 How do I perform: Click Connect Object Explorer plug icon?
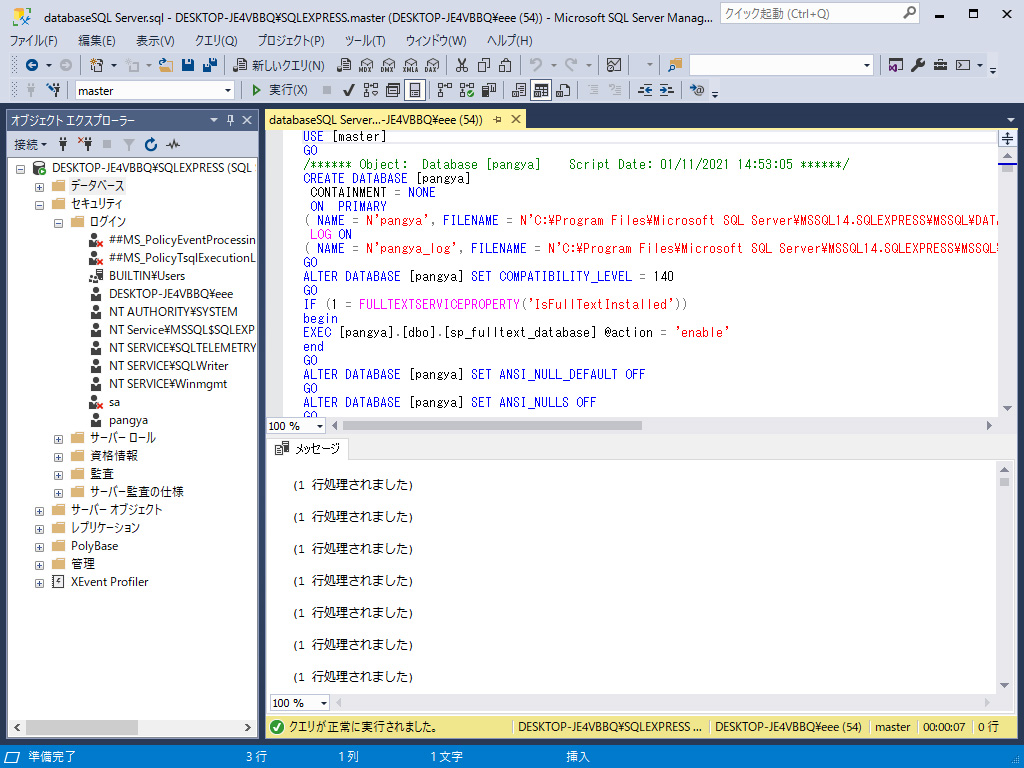pyautogui.click(x=63, y=144)
